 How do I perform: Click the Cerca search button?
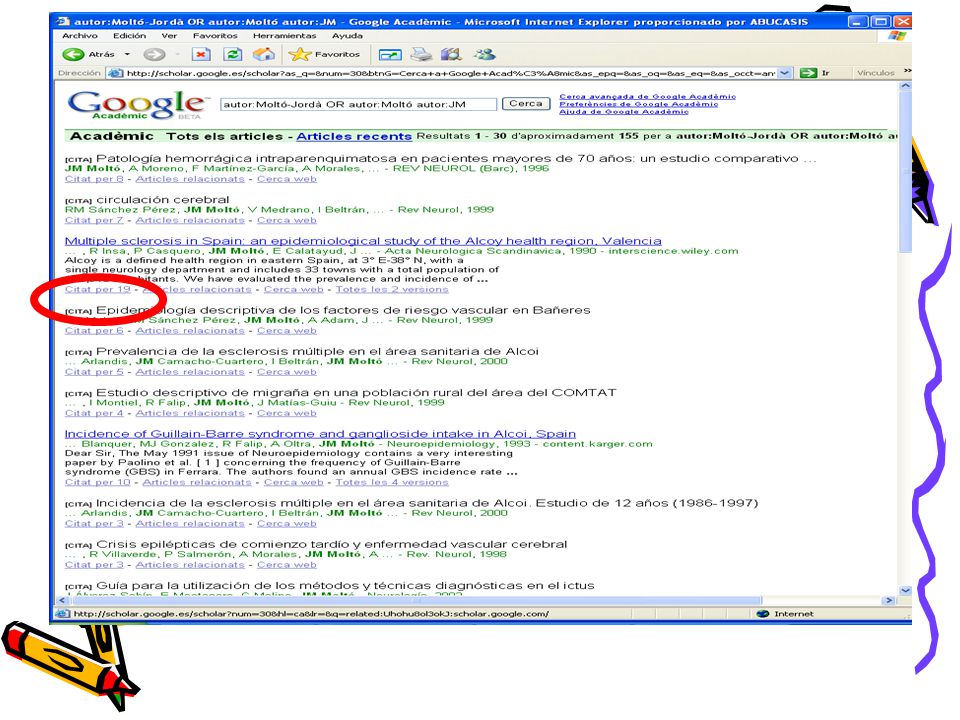click(525, 103)
